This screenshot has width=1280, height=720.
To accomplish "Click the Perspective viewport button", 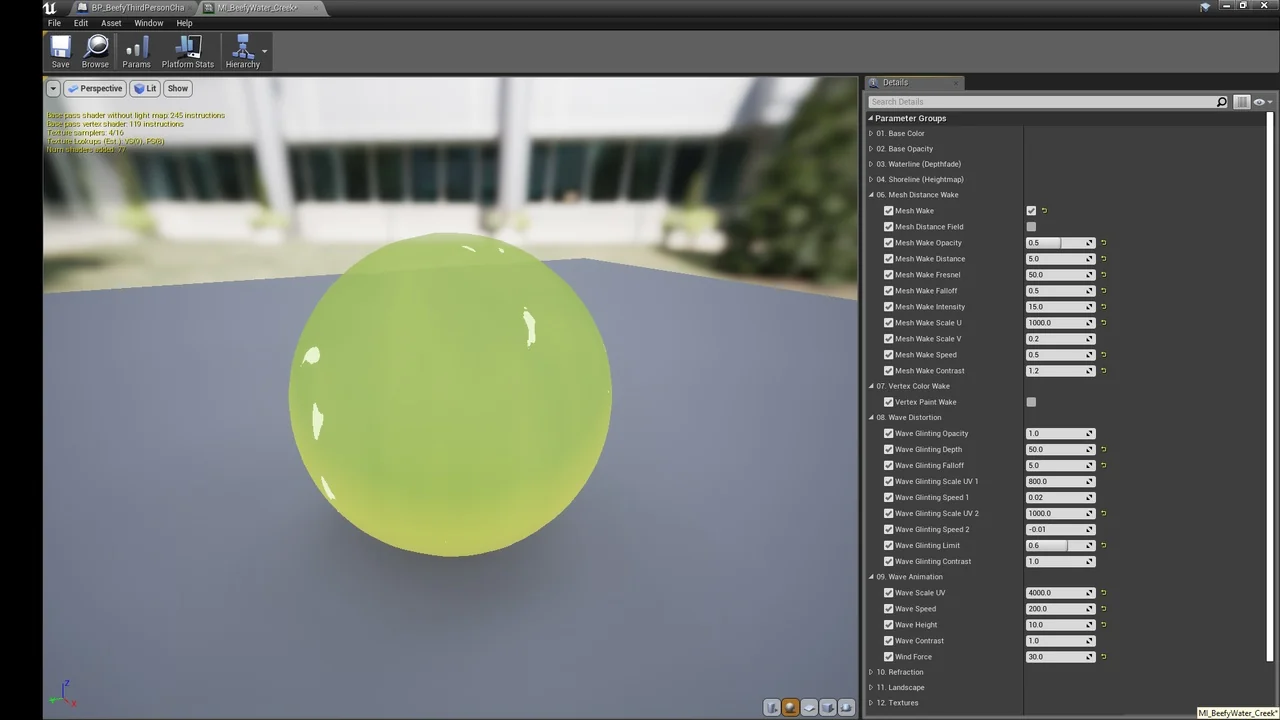I will pos(95,88).
